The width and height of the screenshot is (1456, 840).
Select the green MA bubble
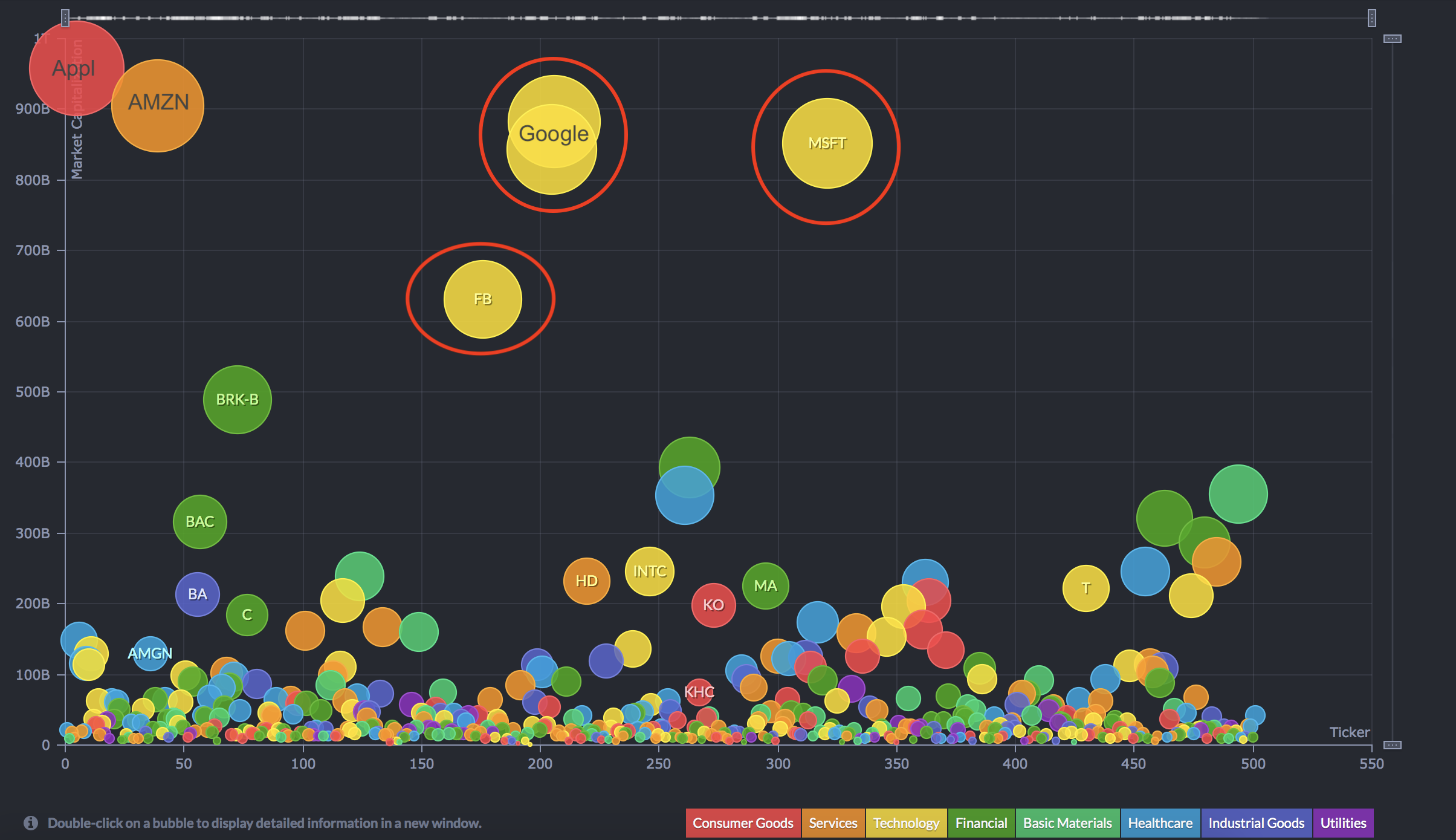[766, 586]
